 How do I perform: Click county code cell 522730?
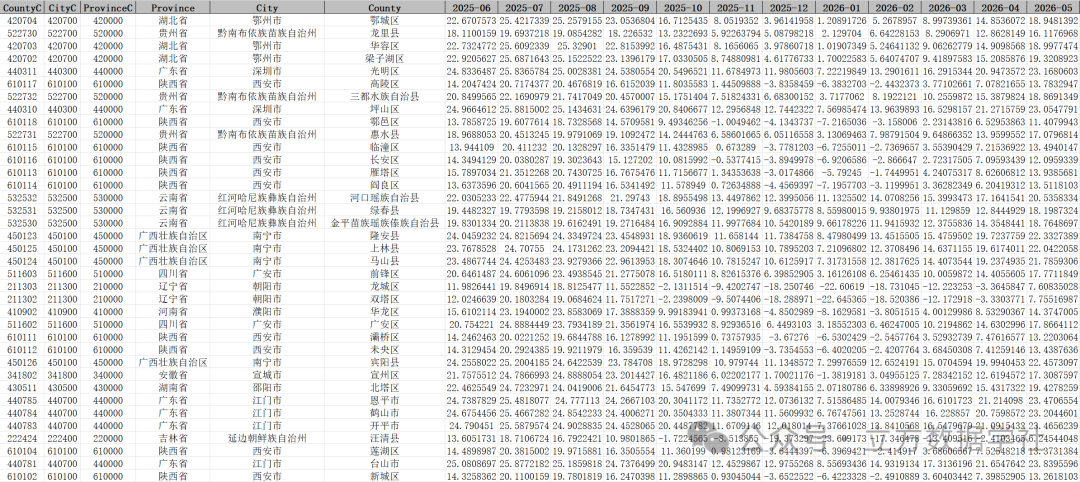[x=22, y=33]
